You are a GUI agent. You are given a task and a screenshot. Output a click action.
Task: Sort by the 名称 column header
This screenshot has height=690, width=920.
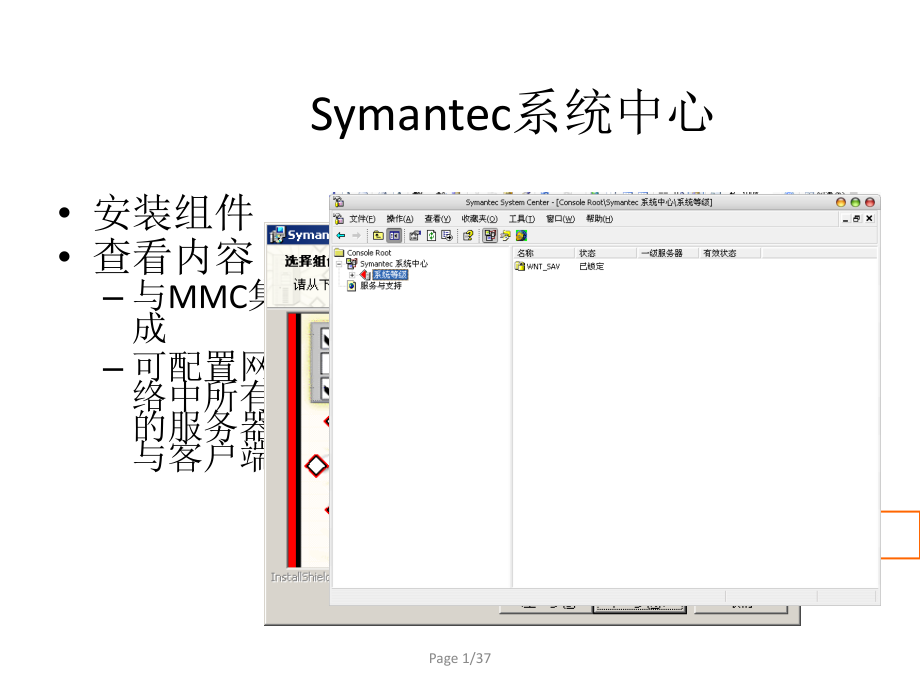(544, 253)
